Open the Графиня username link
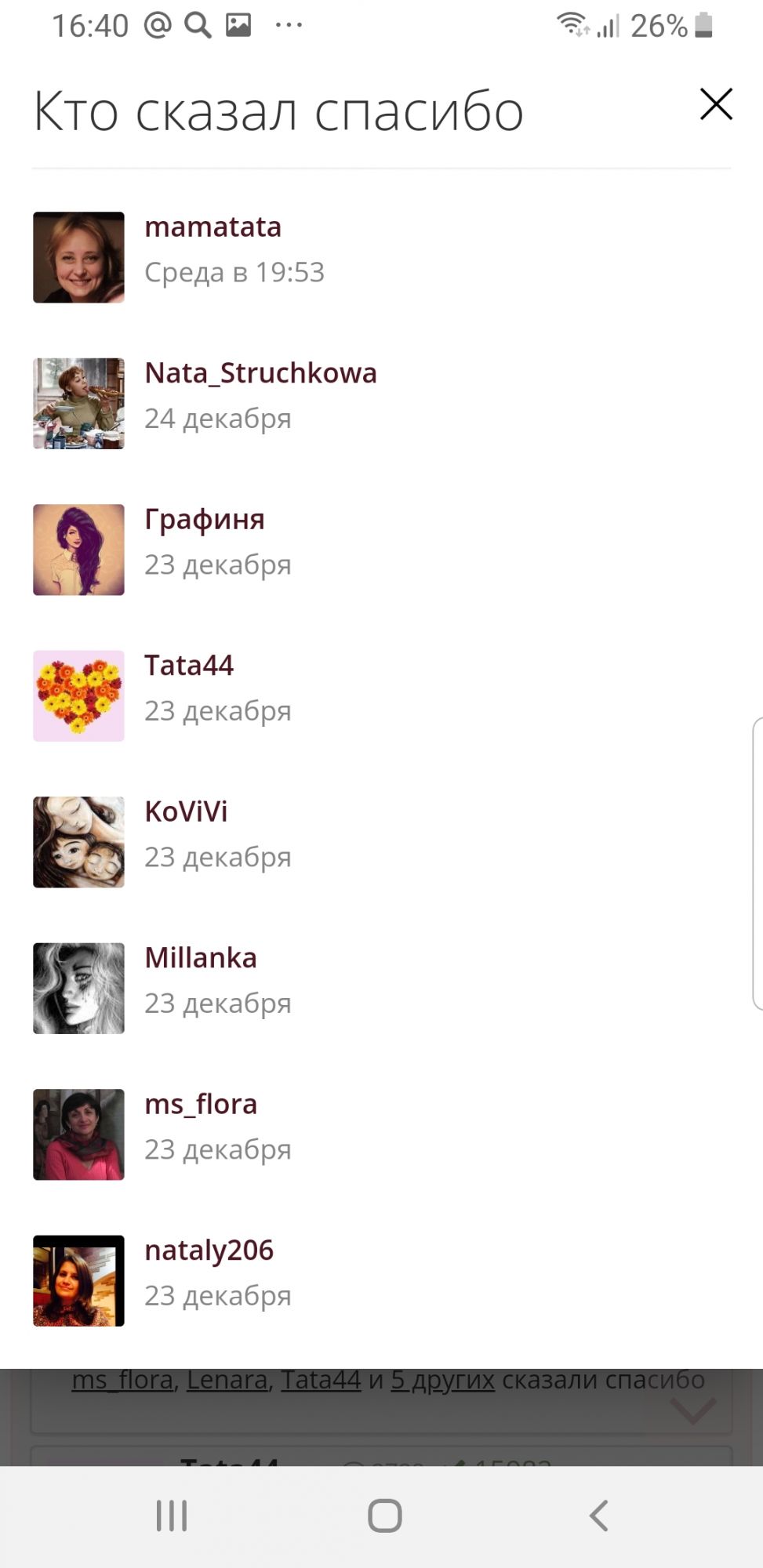 [x=205, y=520]
